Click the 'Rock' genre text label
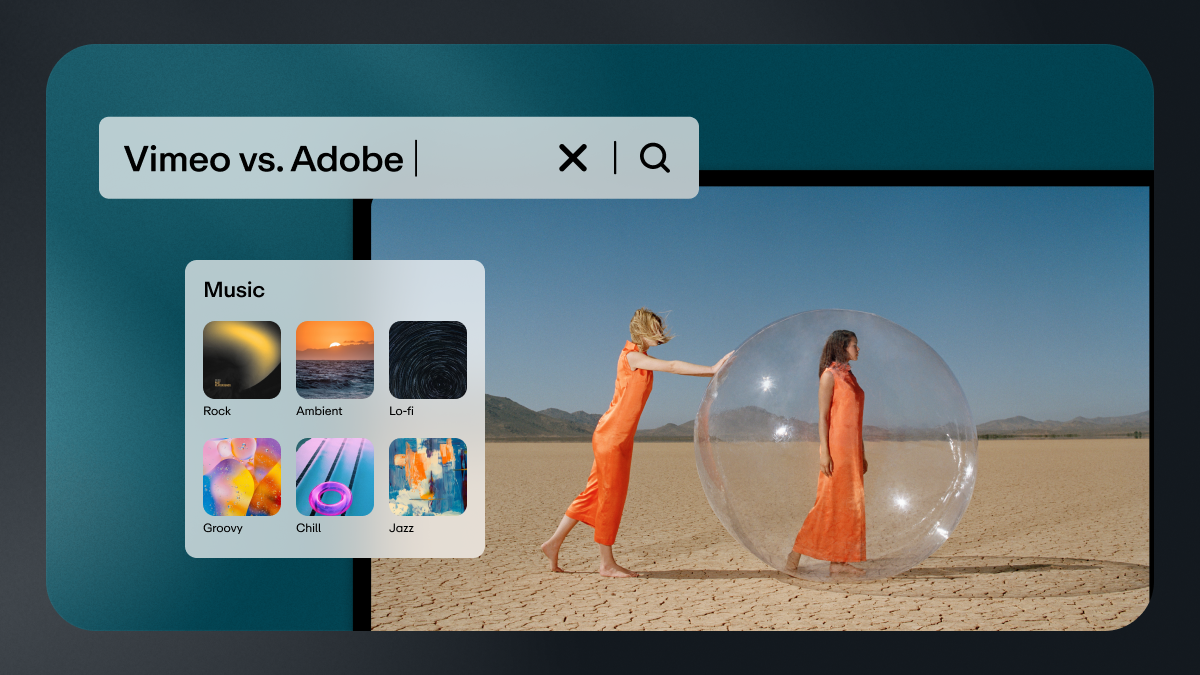 pyautogui.click(x=217, y=411)
